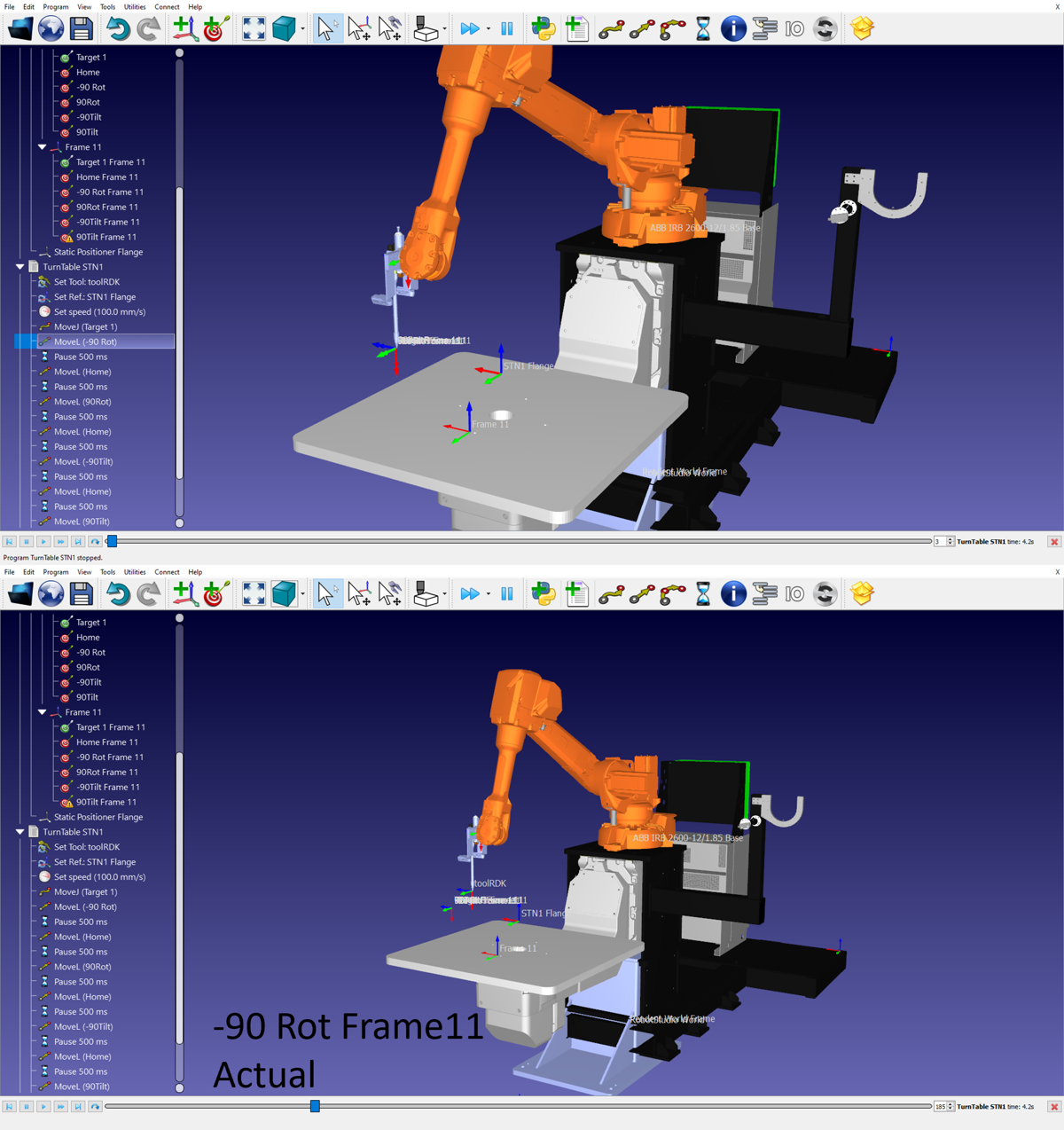Add Python script in upper toolbar
This screenshot has width=1064, height=1130.
pyautogui.click(x=544, y=28)
